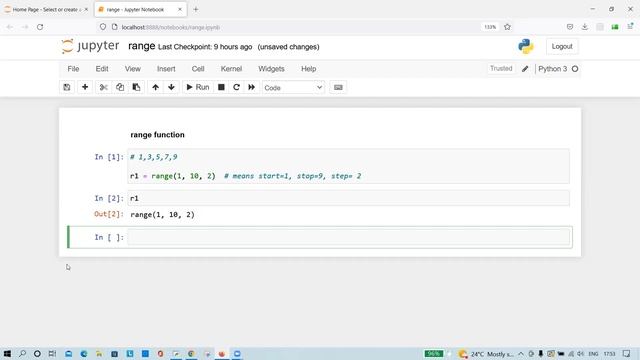Open the command palette keyboard icon
The image size is (640, 360).
point(338,87)
